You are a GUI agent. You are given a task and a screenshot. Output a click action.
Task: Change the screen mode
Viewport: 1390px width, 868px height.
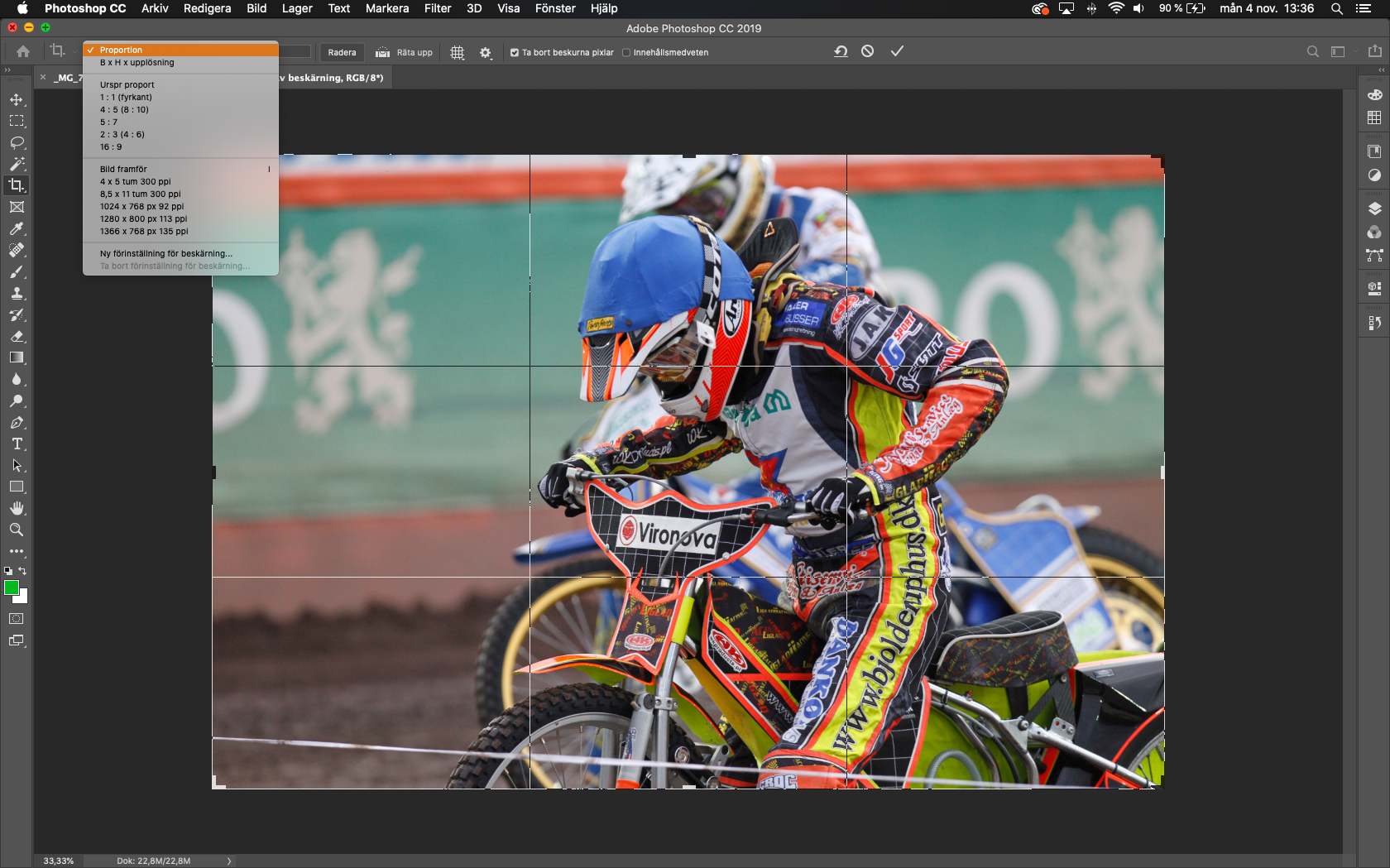(x=17, y=640)
